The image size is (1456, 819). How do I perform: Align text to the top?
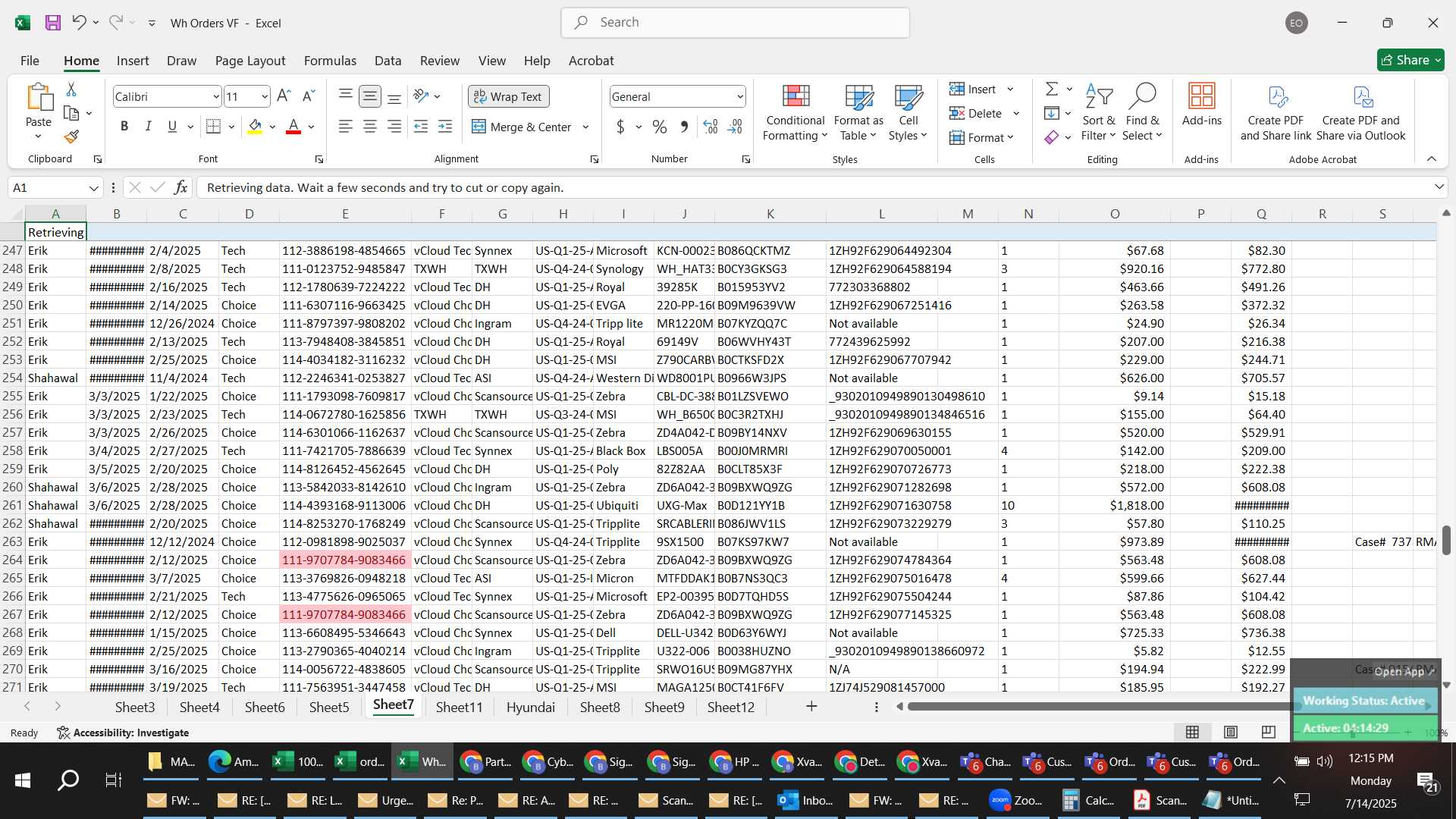pos(346,96)
